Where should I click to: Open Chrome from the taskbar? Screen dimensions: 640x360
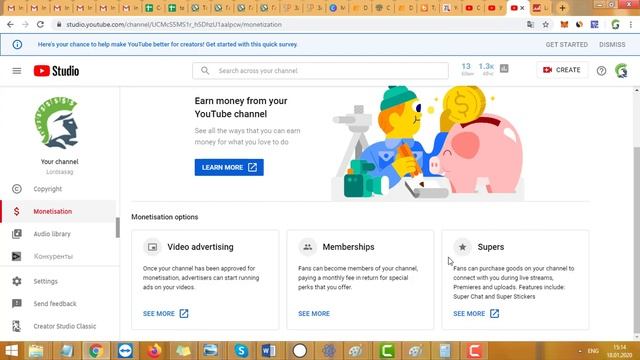pyautogui.click(x=96, y=351)
